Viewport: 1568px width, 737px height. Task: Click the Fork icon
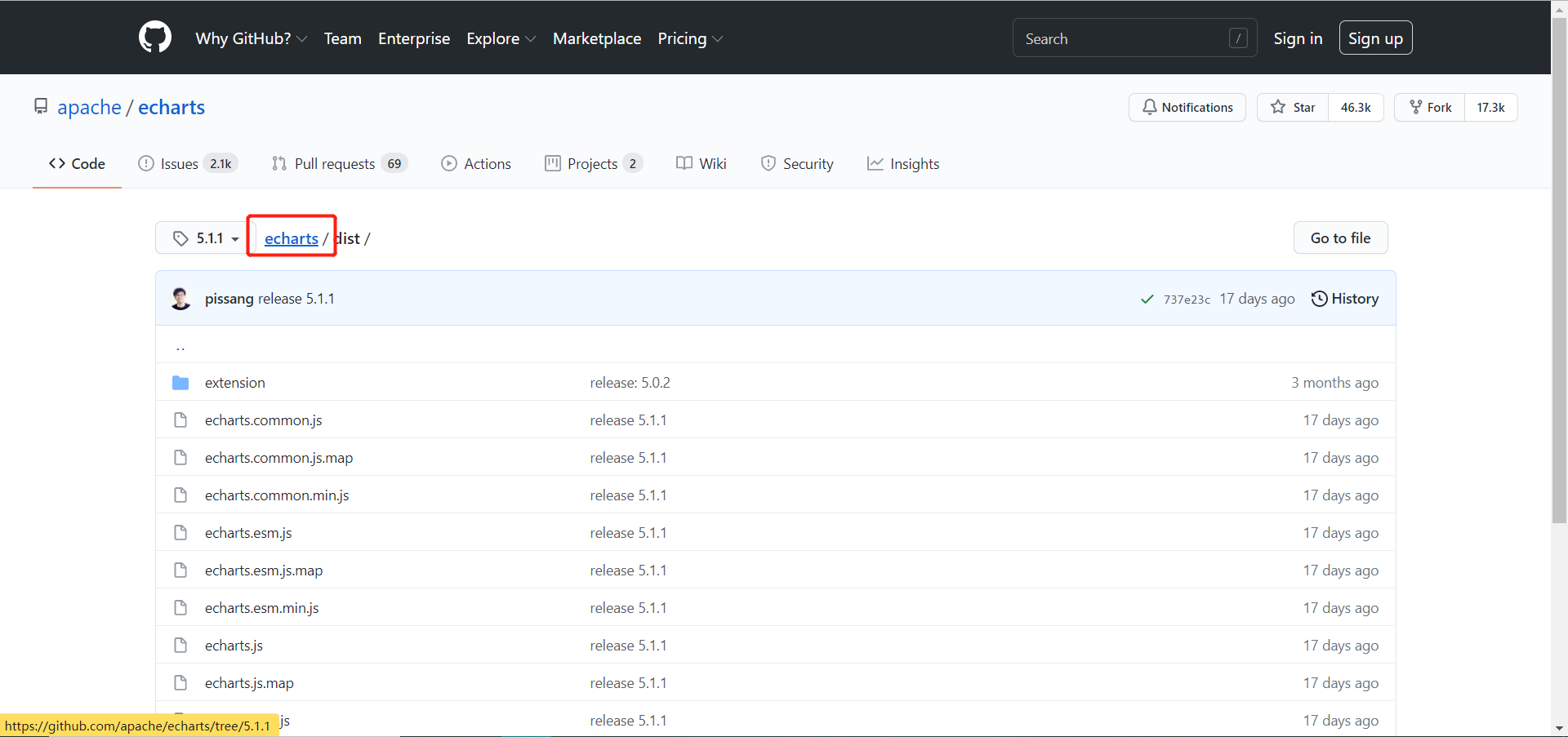(1414, 107)
